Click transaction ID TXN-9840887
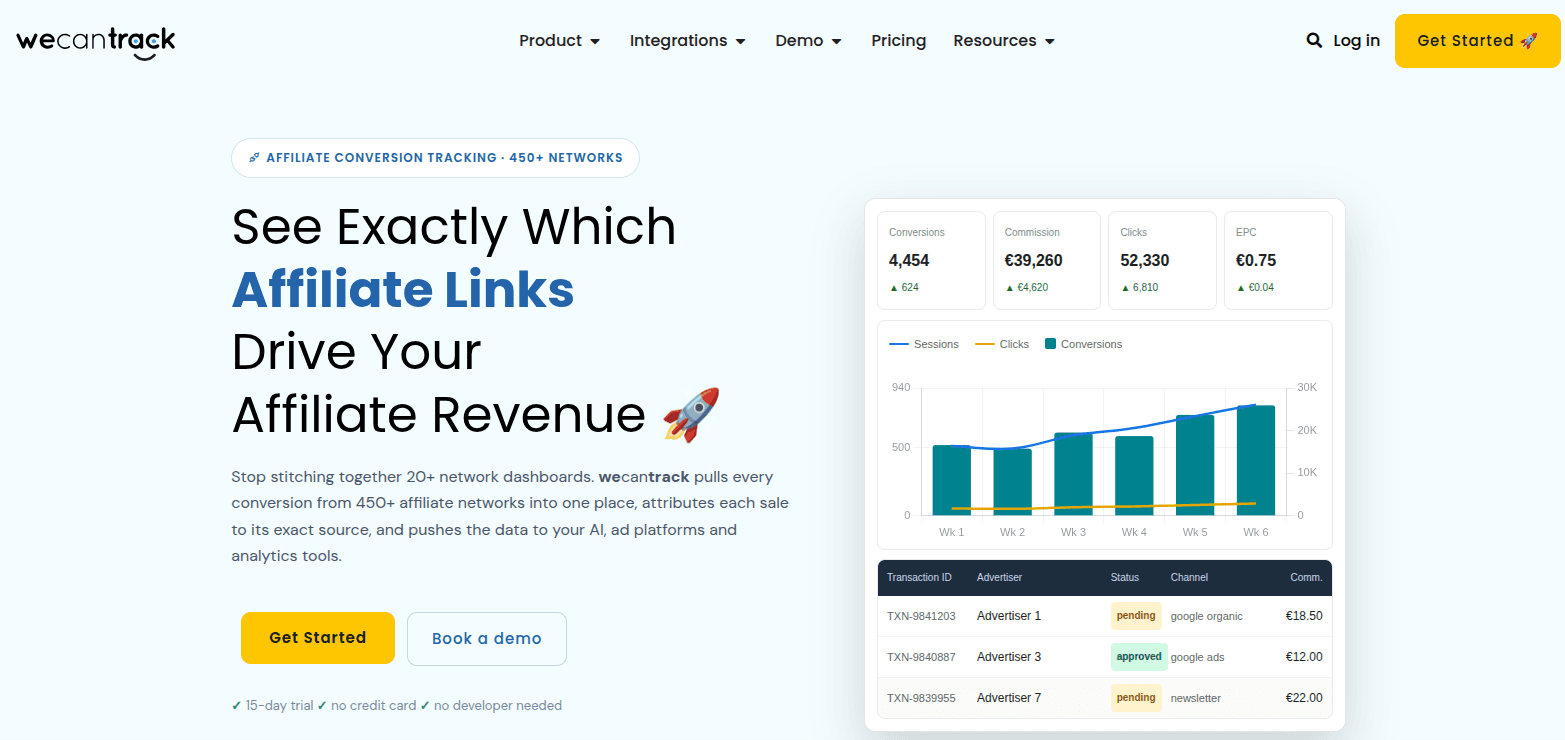Viewport: 1565px width, 740px height. [921, 657]
